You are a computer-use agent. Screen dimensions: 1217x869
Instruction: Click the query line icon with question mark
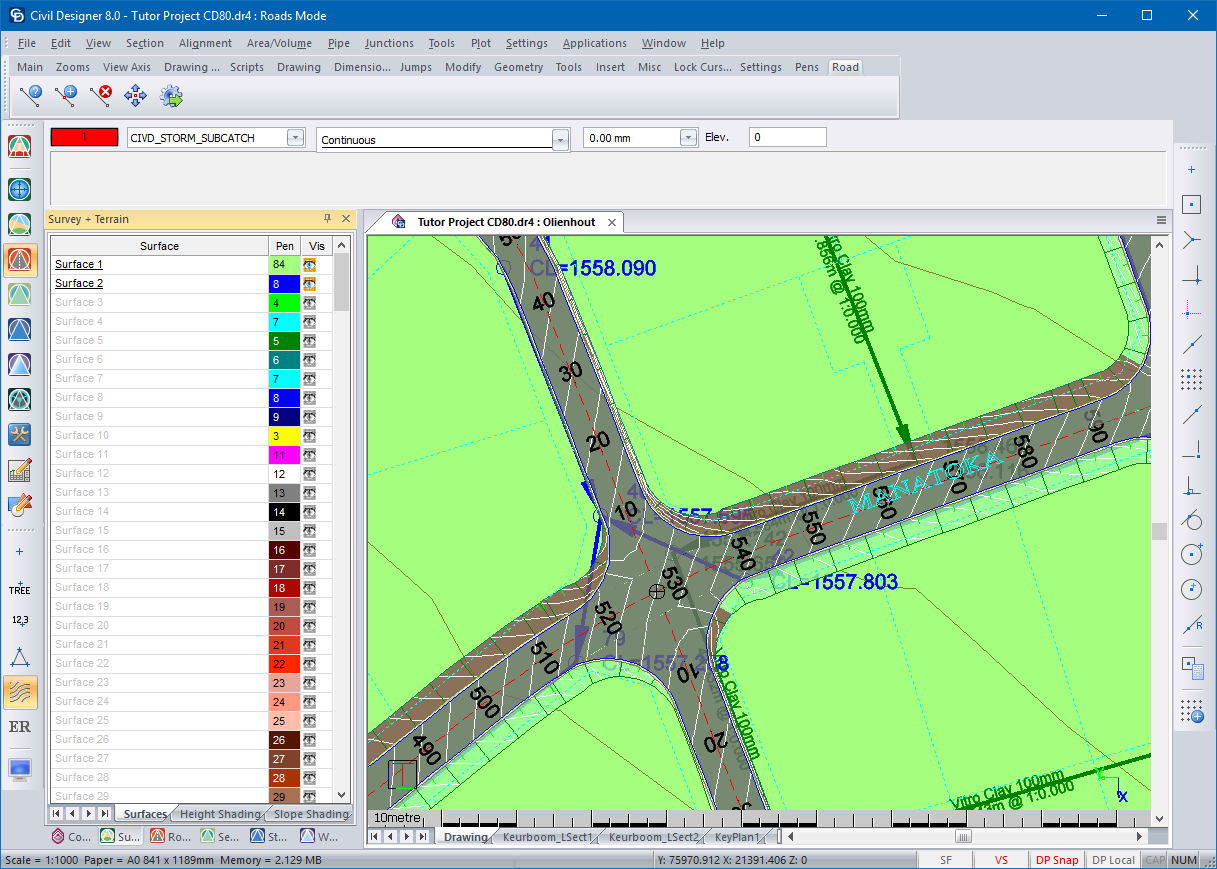pos(31,96)
